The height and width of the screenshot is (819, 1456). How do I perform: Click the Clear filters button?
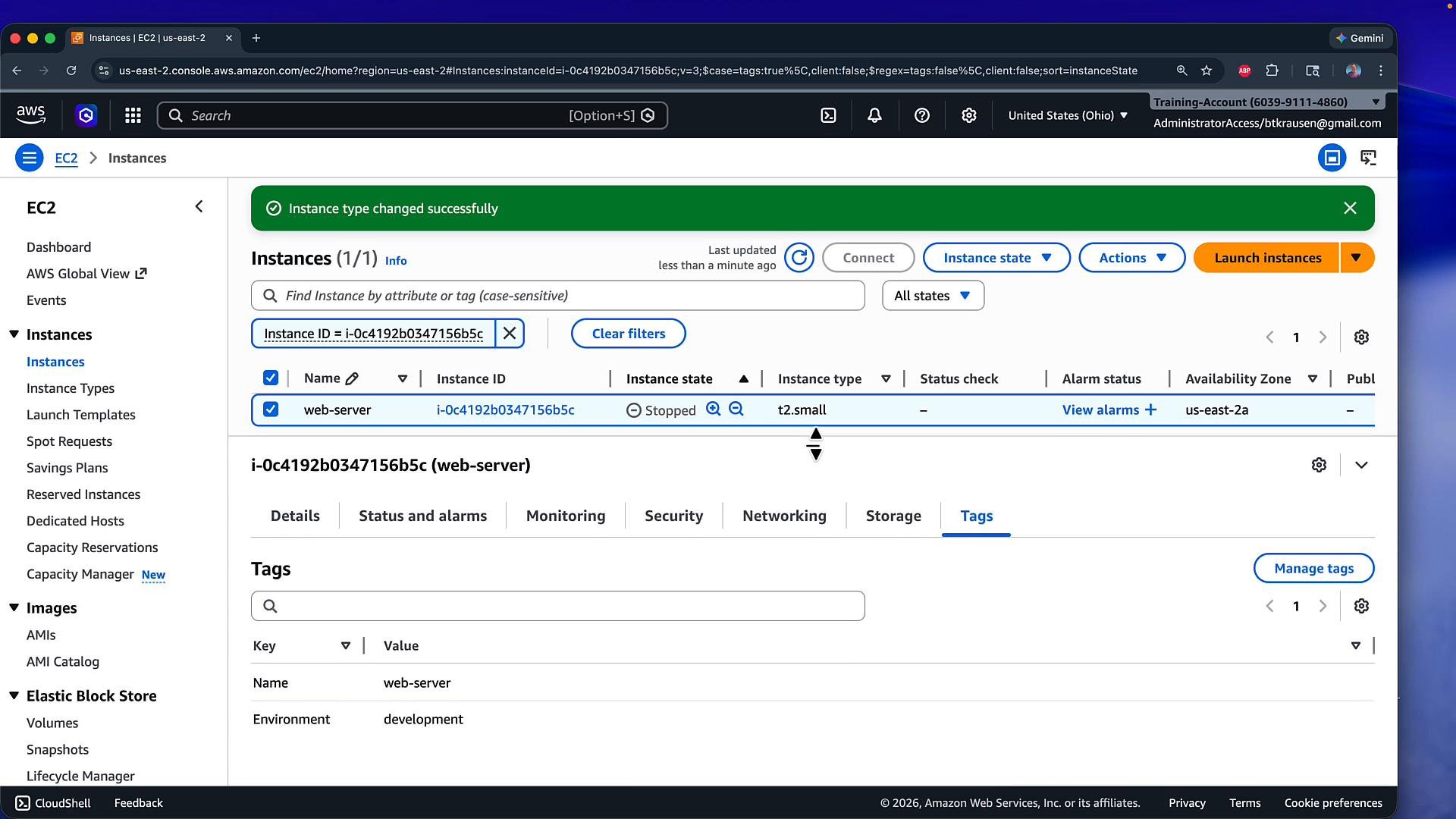point(628,334)
